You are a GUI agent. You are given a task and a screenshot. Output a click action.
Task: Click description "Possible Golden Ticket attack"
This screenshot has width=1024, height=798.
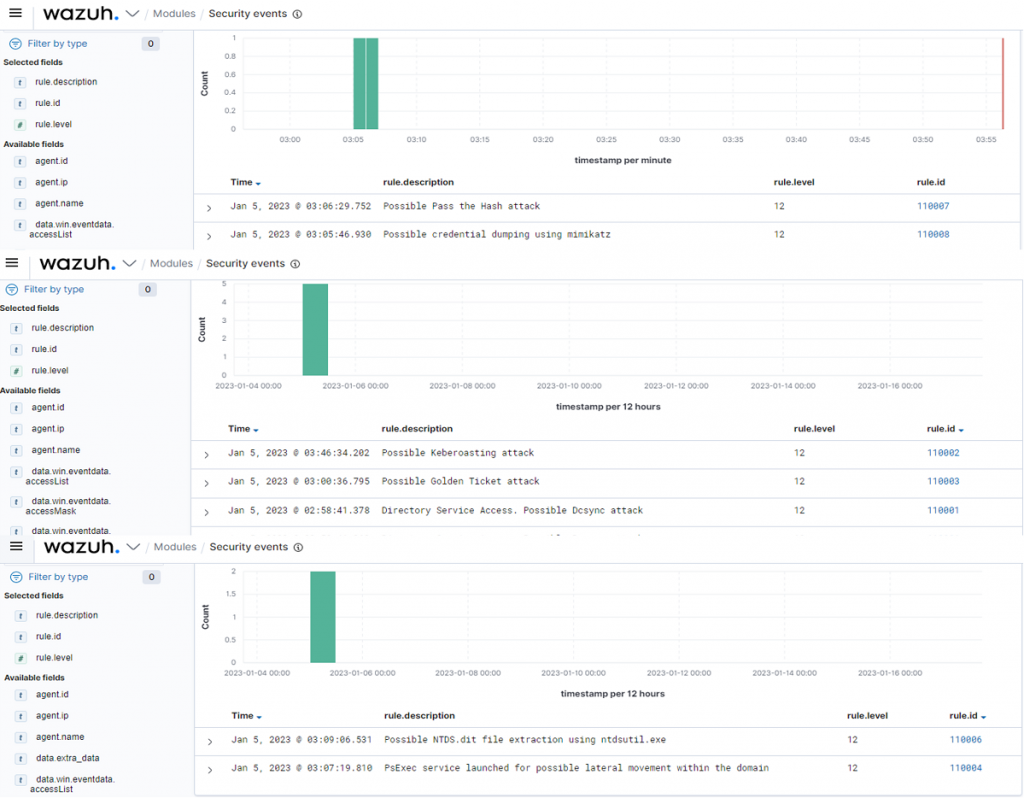pyautogui.click(x=460, y=481)
